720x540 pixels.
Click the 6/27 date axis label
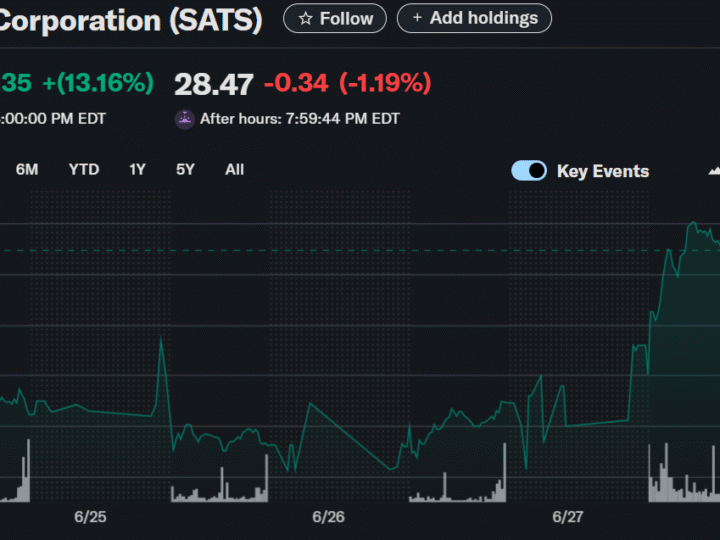568,517
